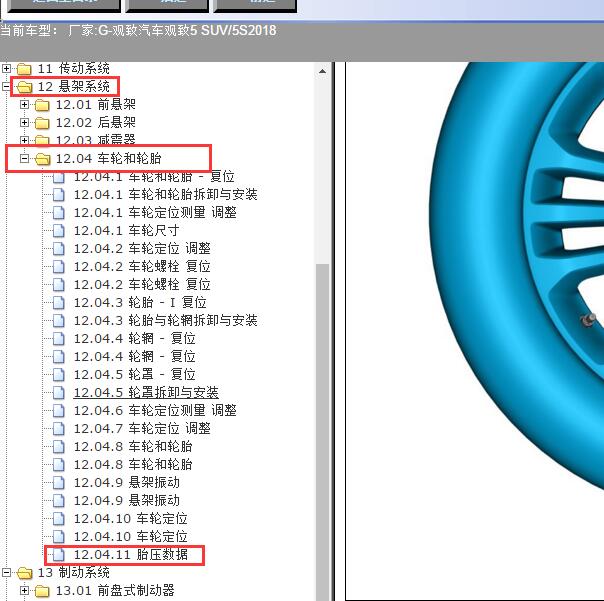Open 12.04.3 轮胎 - I 复位 document
604x601 pixels.
pos(140,302)
